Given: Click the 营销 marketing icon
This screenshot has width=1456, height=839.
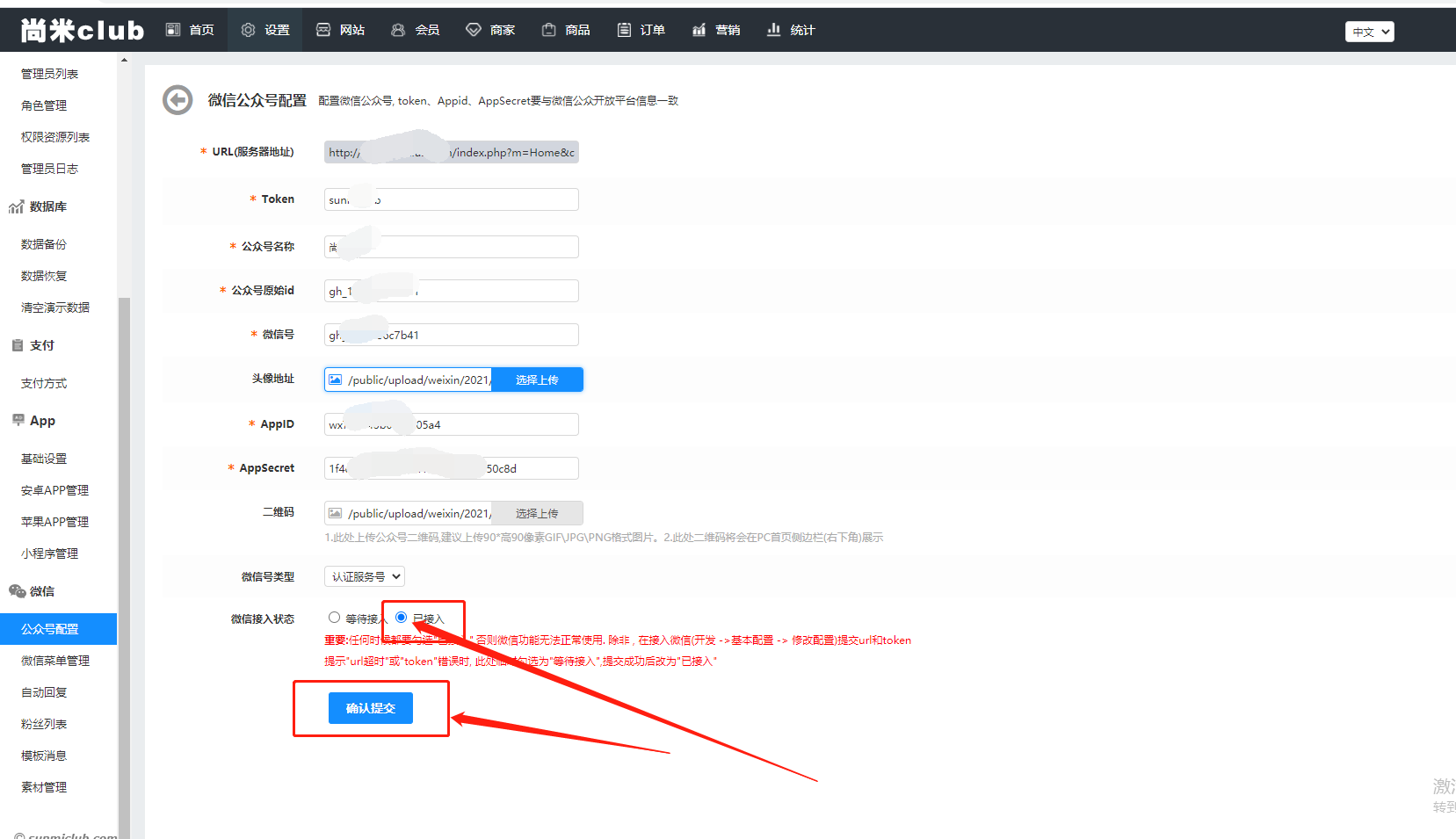Looking at the screenshot, I should [699, 30].
